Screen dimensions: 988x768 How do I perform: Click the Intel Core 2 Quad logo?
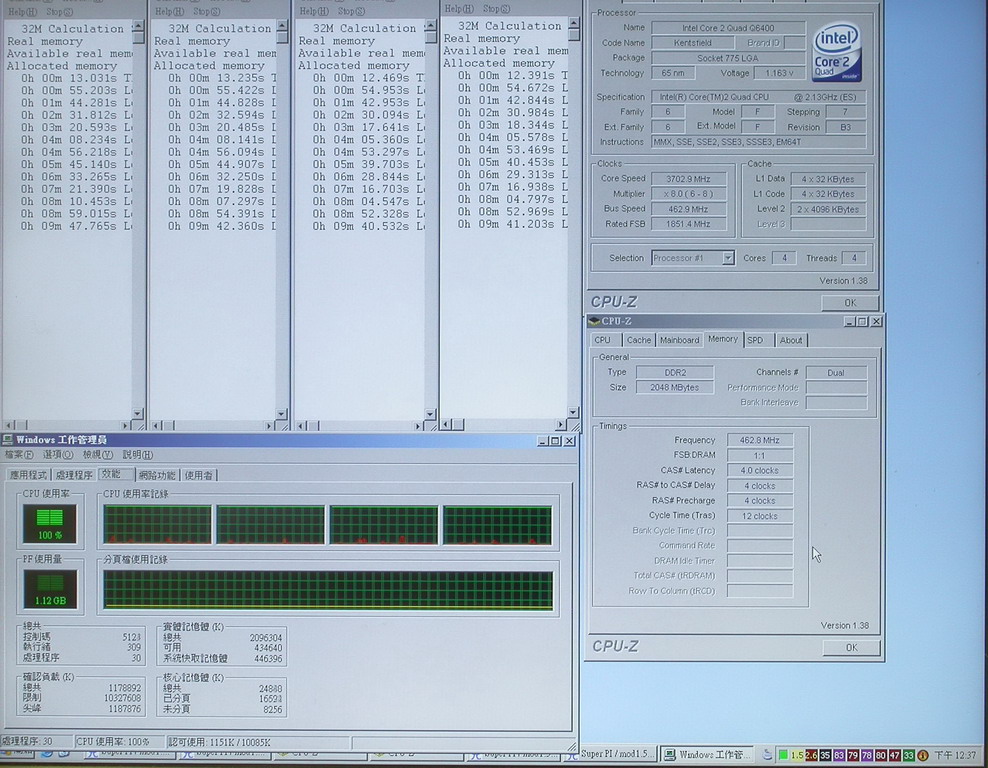click(837, 52)
